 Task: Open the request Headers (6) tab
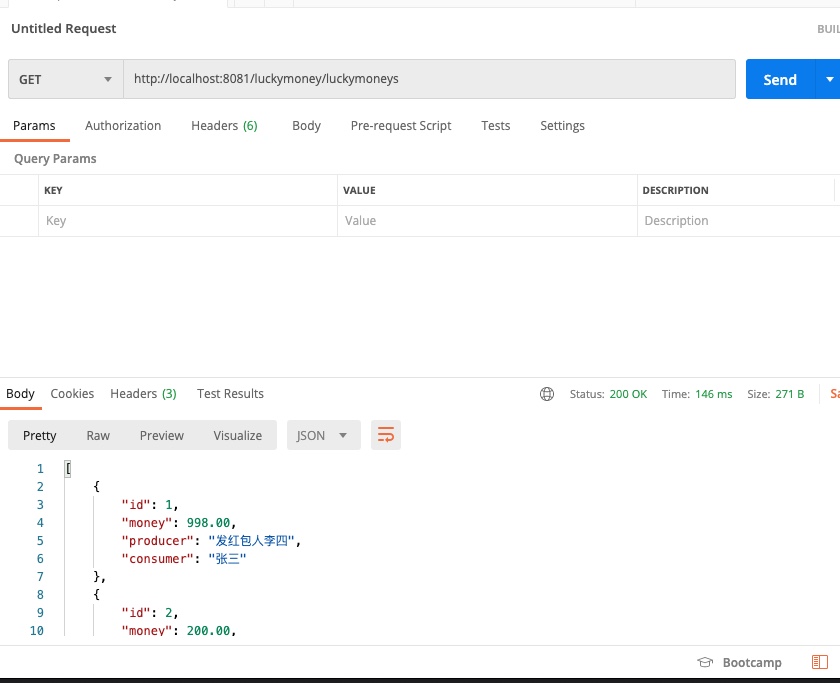tap(224, 126)
